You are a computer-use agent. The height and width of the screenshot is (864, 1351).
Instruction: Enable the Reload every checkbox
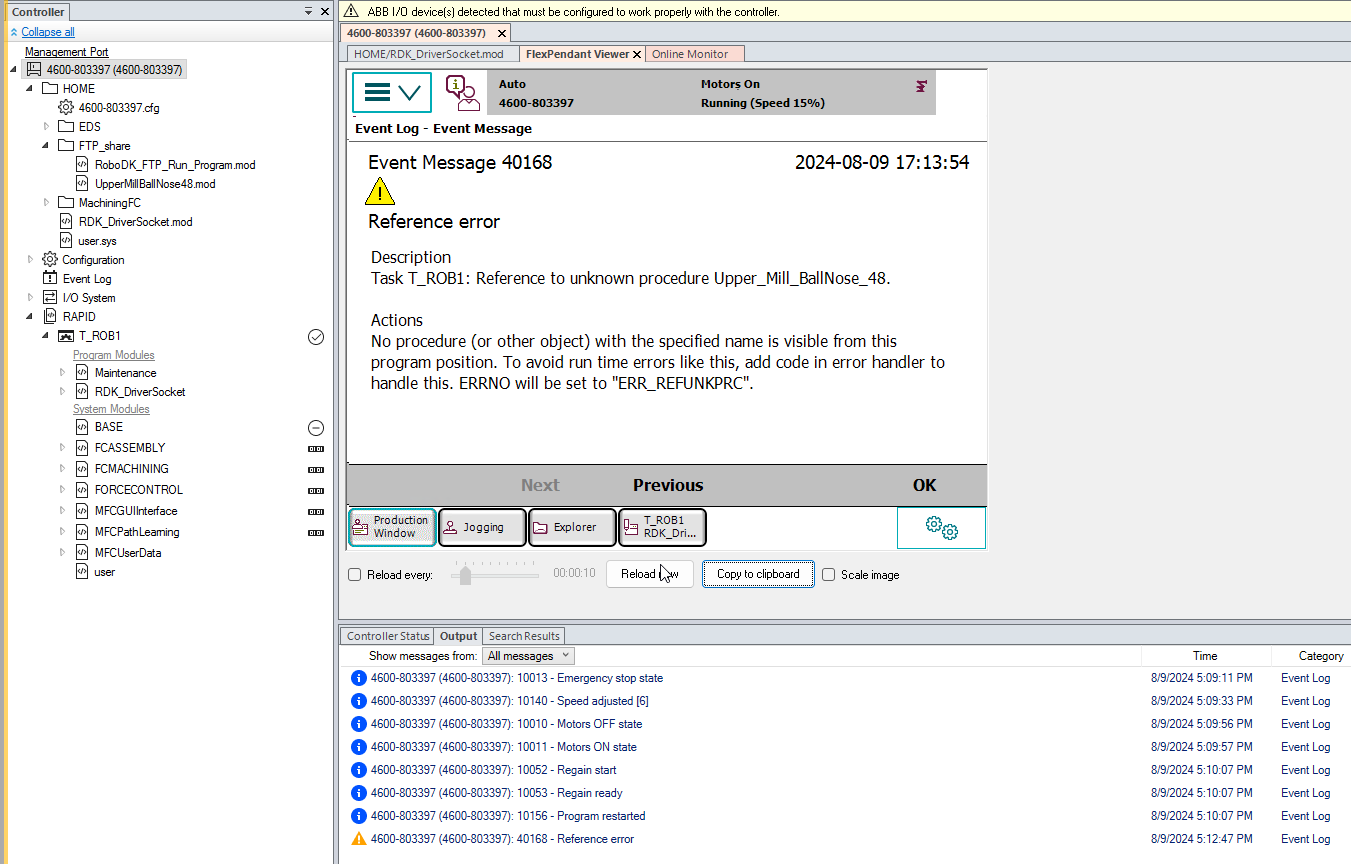coord(355,575)
